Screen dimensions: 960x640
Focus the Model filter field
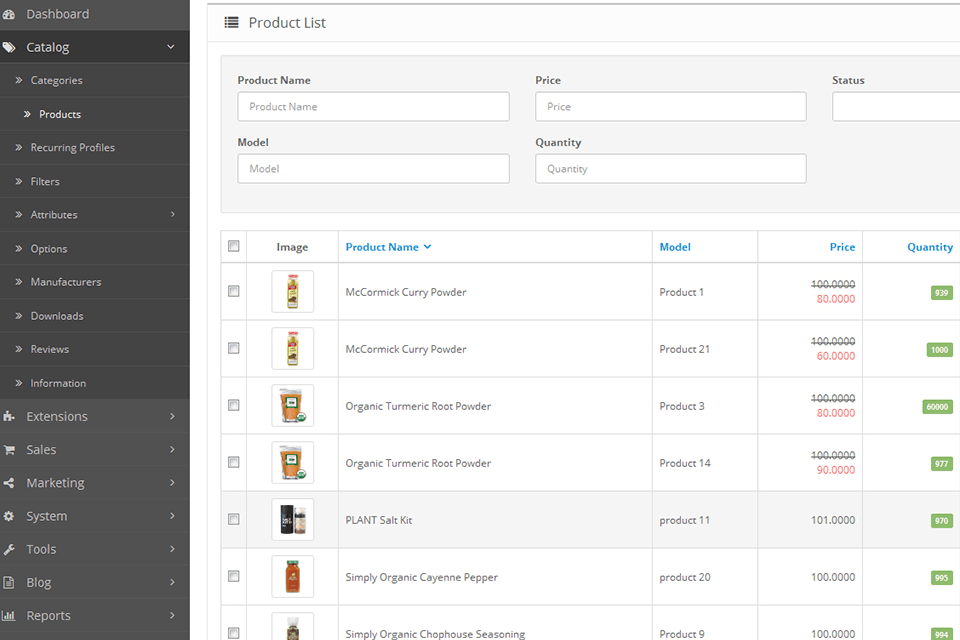(373, 168)
